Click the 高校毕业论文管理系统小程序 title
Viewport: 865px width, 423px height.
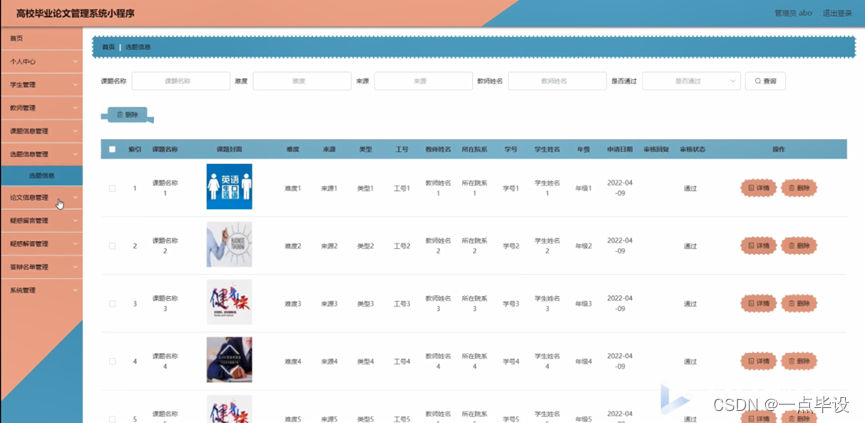tap(75, 13)
